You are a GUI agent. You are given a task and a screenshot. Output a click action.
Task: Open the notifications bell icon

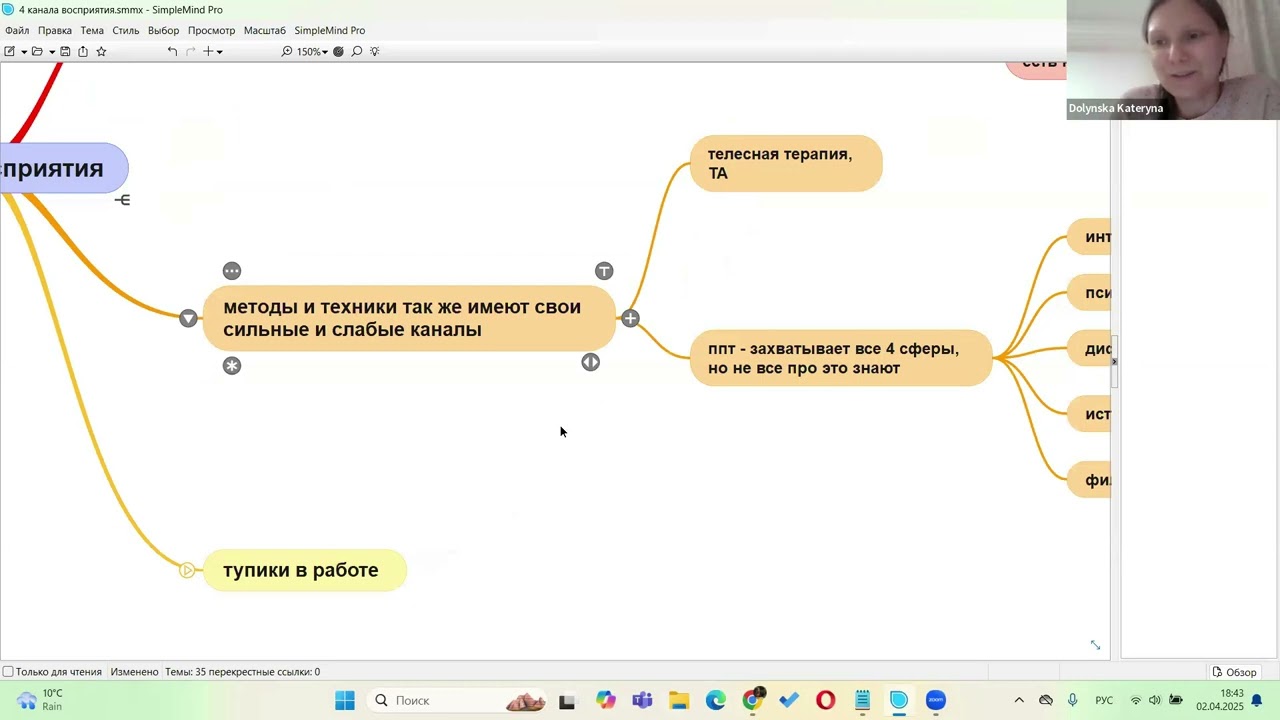click(x=1257, y=700)
